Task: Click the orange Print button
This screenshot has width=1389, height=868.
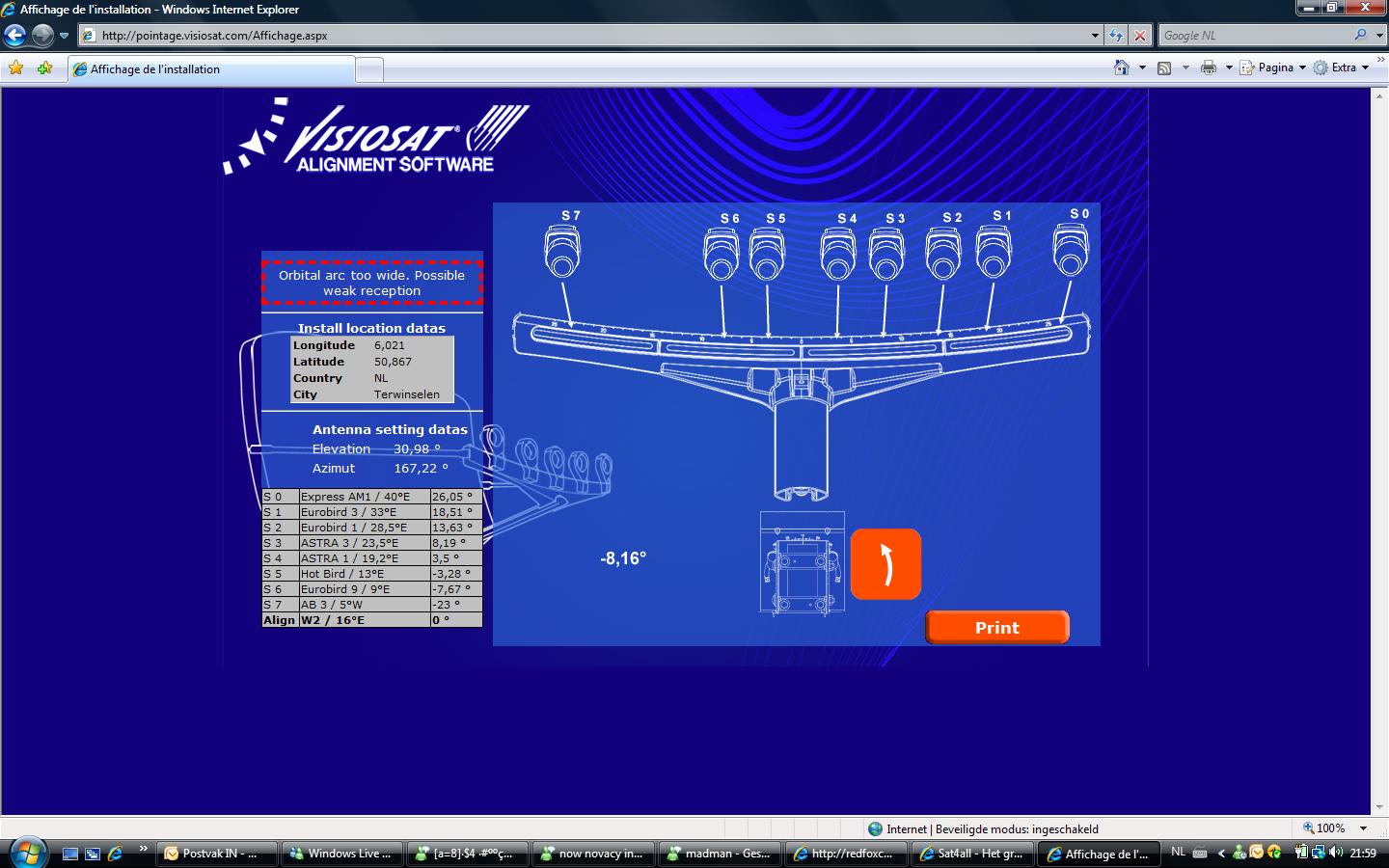Action: 997,627
